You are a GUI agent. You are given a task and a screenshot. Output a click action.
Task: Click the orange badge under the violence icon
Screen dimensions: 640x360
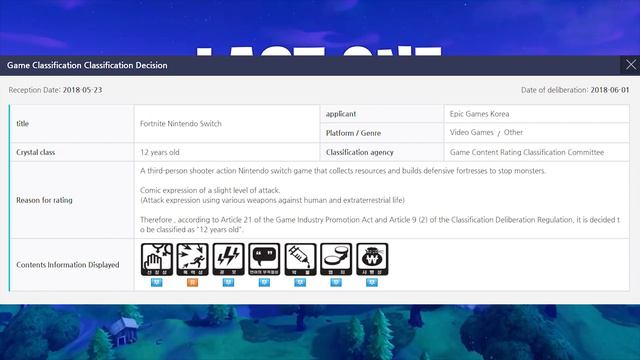tap(193, 282)
